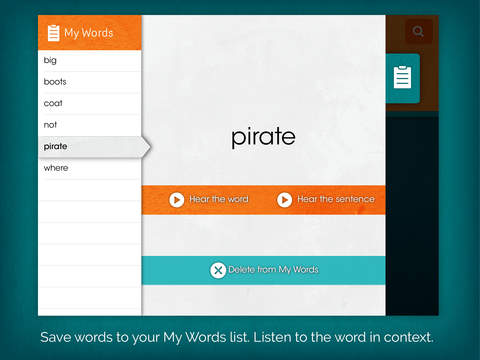Viewport: 480px width, 360px height.
Task: Open the teal clipboard tab icon
Action: [402, 78]
